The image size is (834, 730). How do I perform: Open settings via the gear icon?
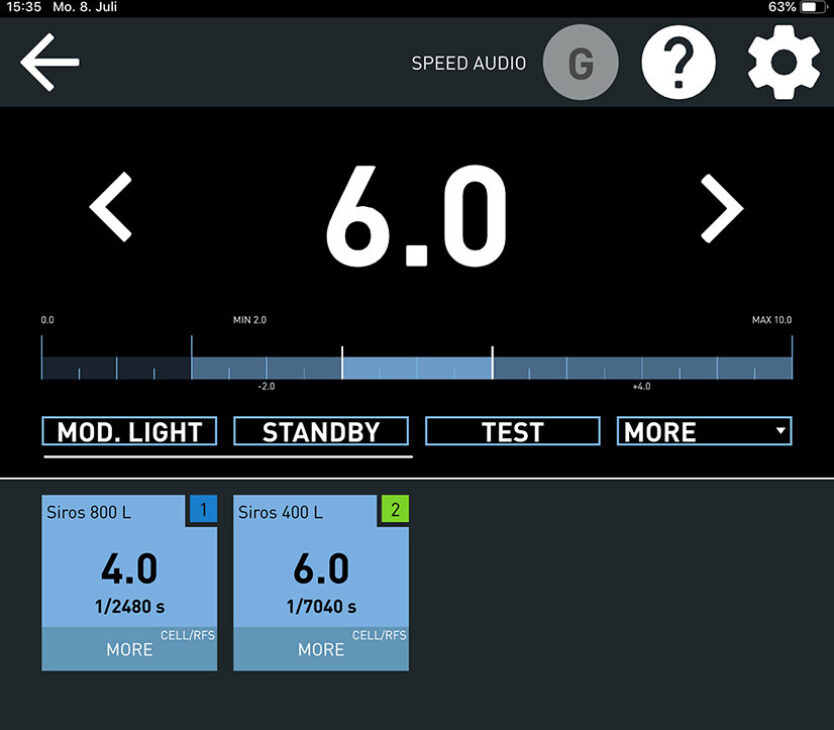[784, 62]
